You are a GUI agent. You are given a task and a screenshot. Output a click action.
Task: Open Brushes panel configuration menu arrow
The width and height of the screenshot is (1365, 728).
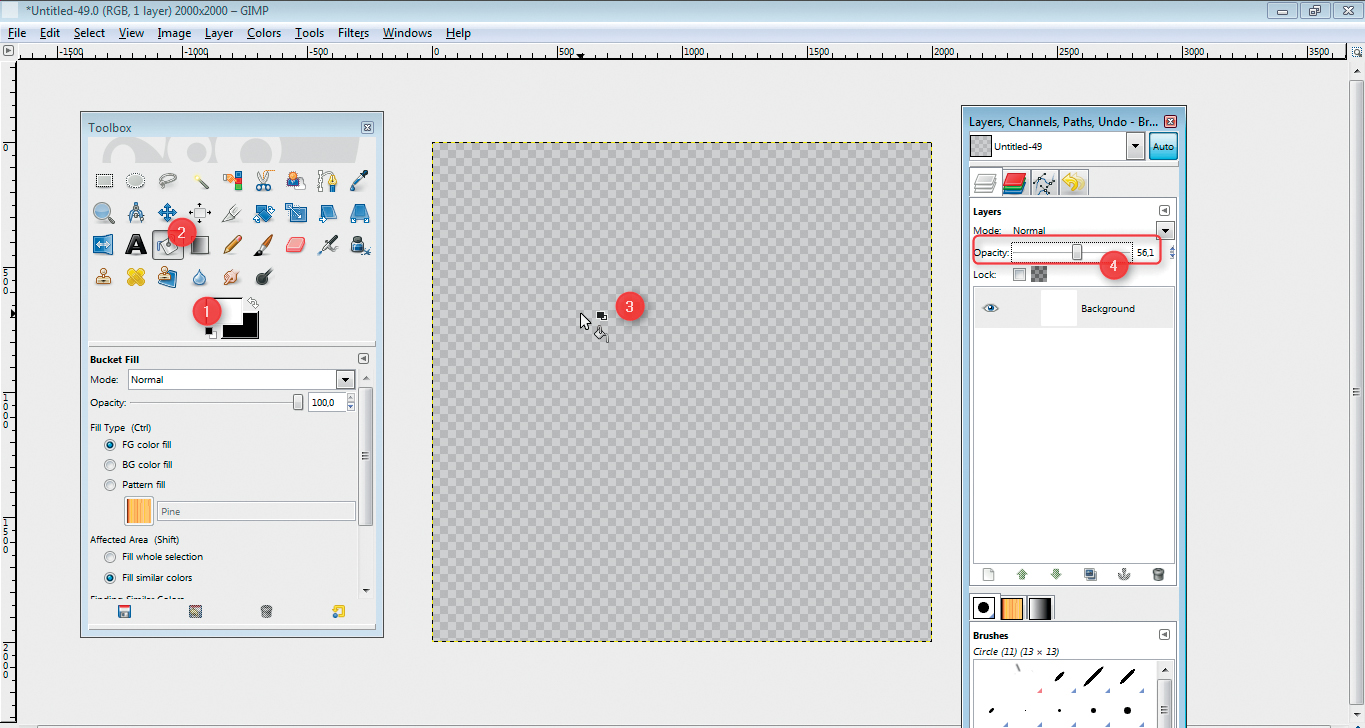pyautogui.click(x=1164, y=635)
